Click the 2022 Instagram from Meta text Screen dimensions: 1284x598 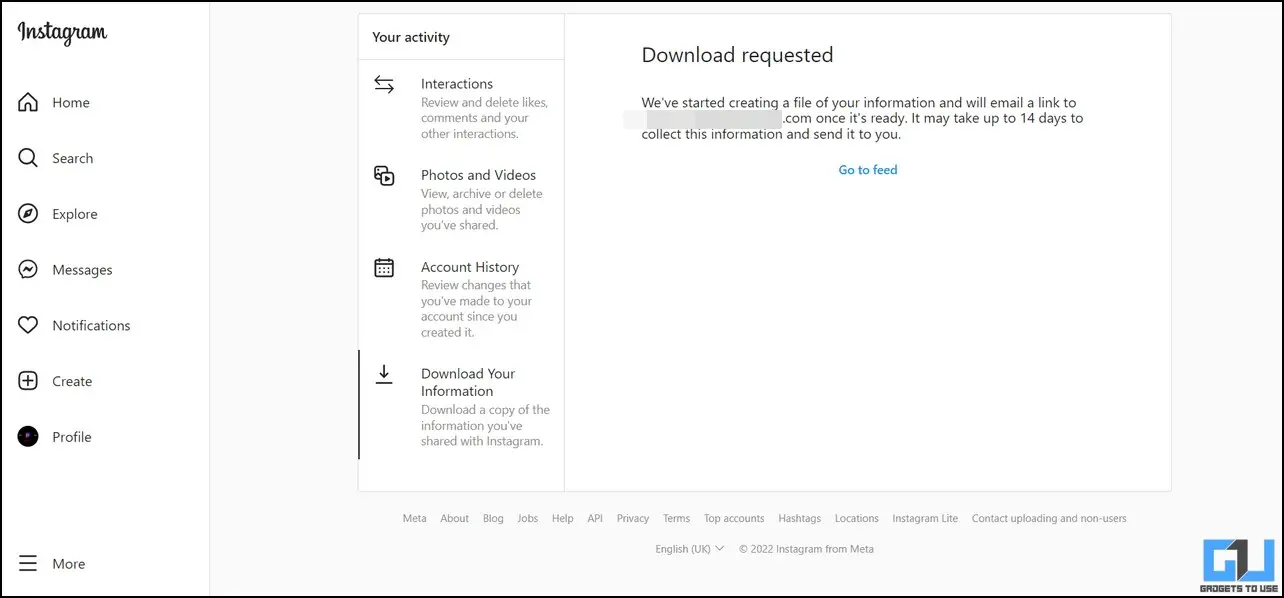pos(806,548)
